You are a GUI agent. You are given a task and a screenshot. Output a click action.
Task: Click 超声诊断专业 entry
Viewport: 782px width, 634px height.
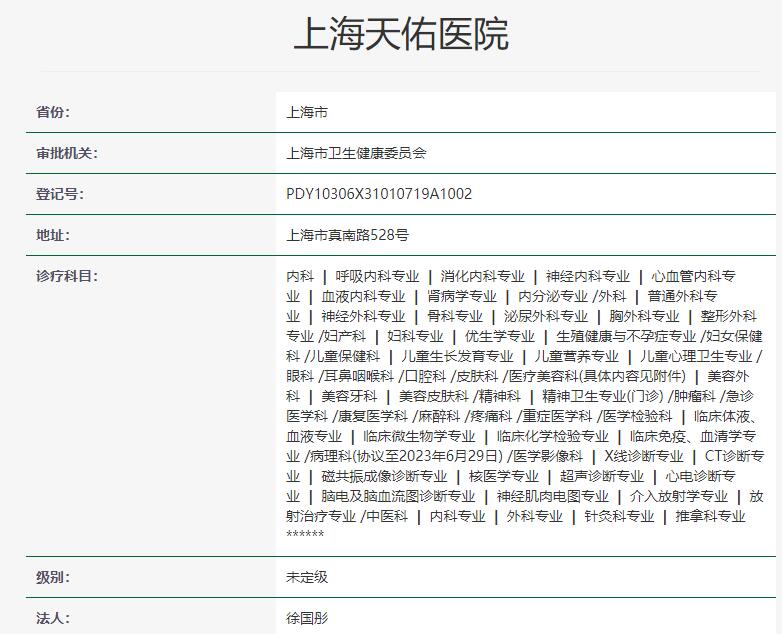(x=602, y=476)
